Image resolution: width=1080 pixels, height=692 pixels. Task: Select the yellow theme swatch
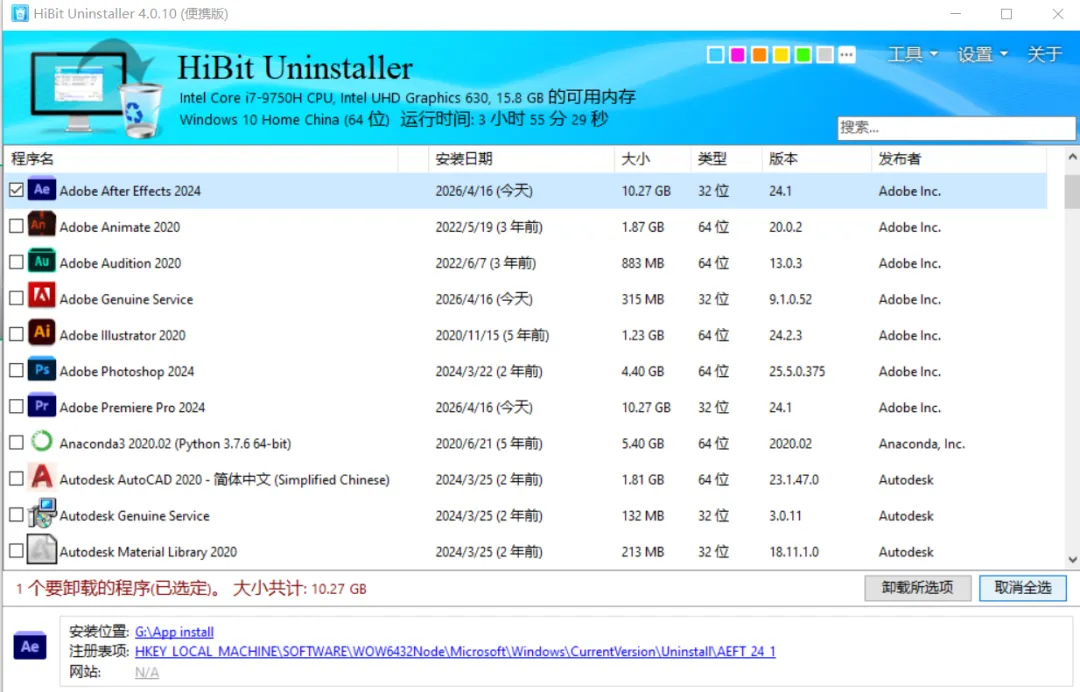pos(781,54)
